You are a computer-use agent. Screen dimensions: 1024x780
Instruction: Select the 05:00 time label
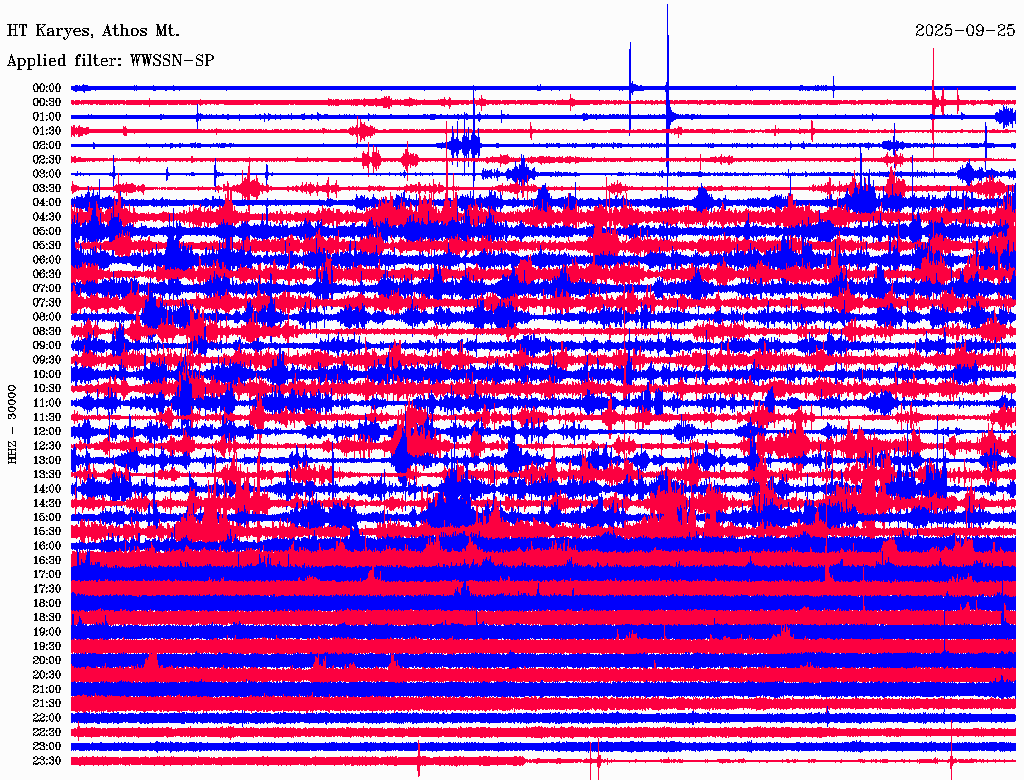tap(46, 231)
